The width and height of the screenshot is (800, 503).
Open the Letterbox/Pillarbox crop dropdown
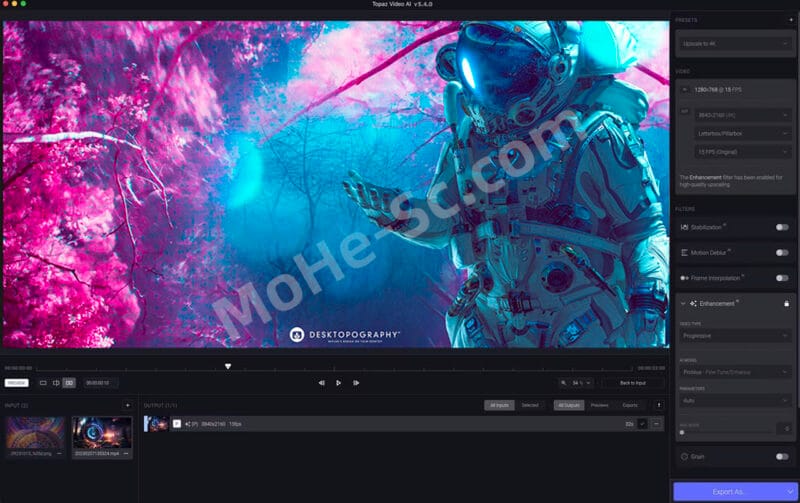742,134
